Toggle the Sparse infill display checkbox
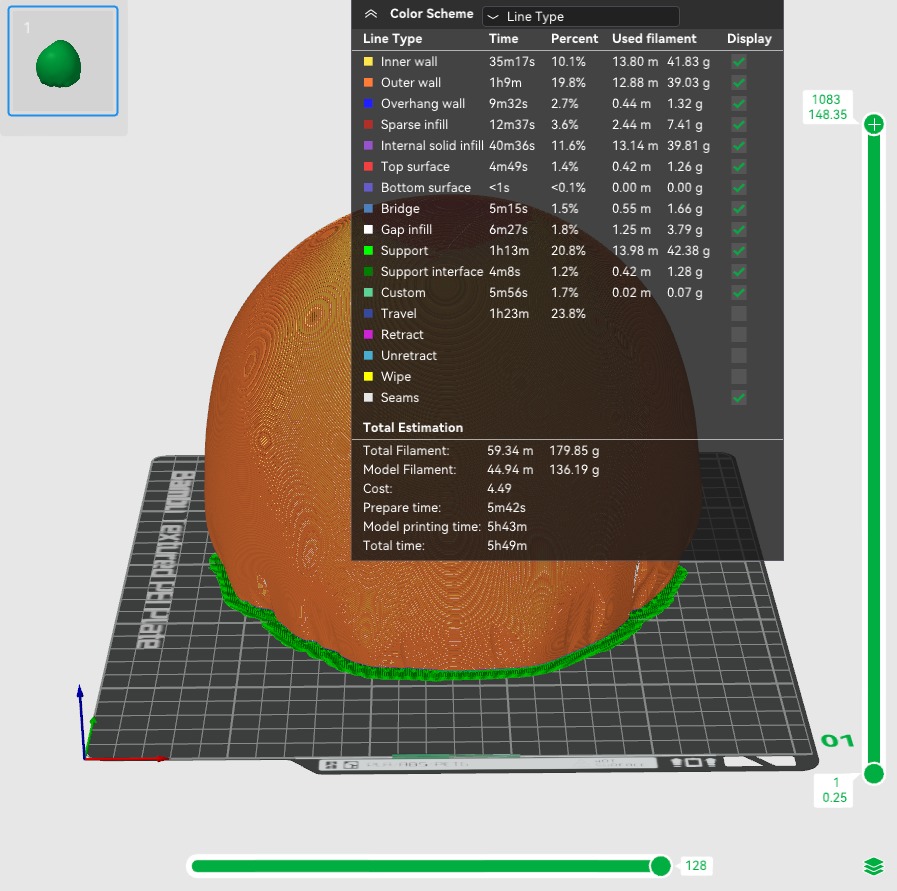897x891 pixels. pyautogui.click(x=739, y=125)
